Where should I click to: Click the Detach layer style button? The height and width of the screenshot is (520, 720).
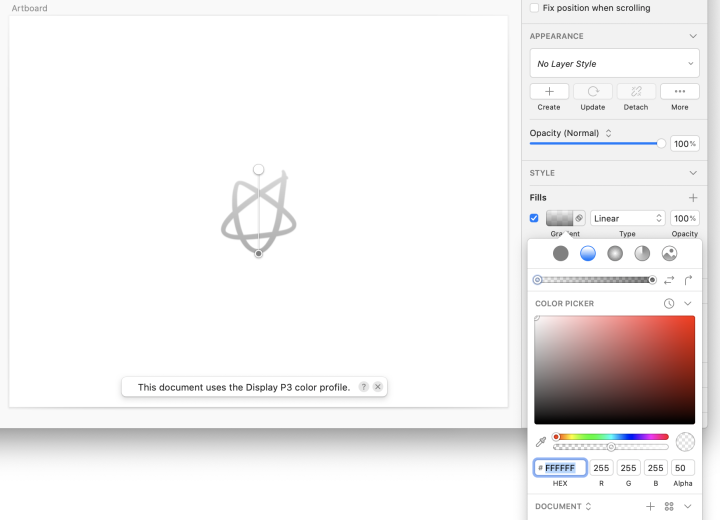[636, 91]
